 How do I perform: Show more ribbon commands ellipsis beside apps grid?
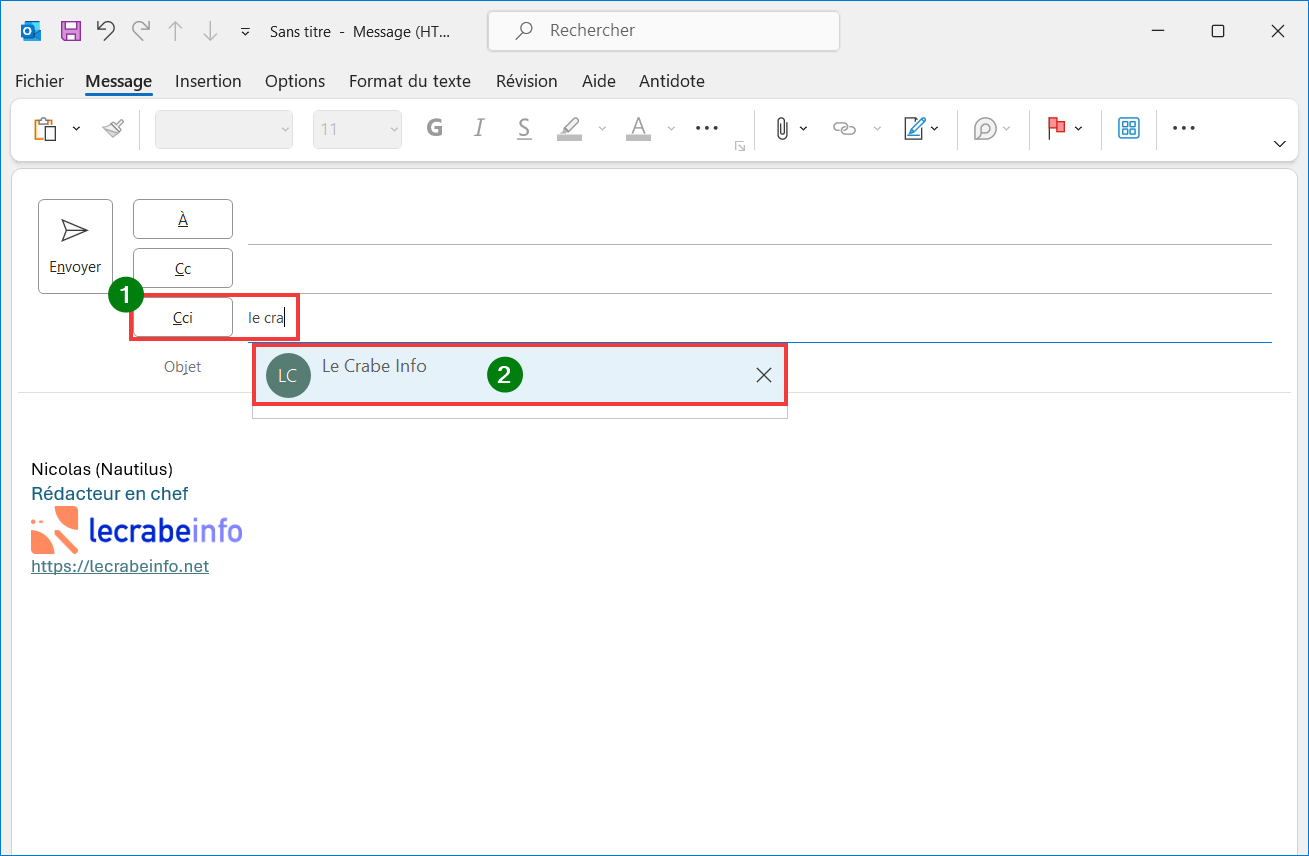coord(1184,128)
